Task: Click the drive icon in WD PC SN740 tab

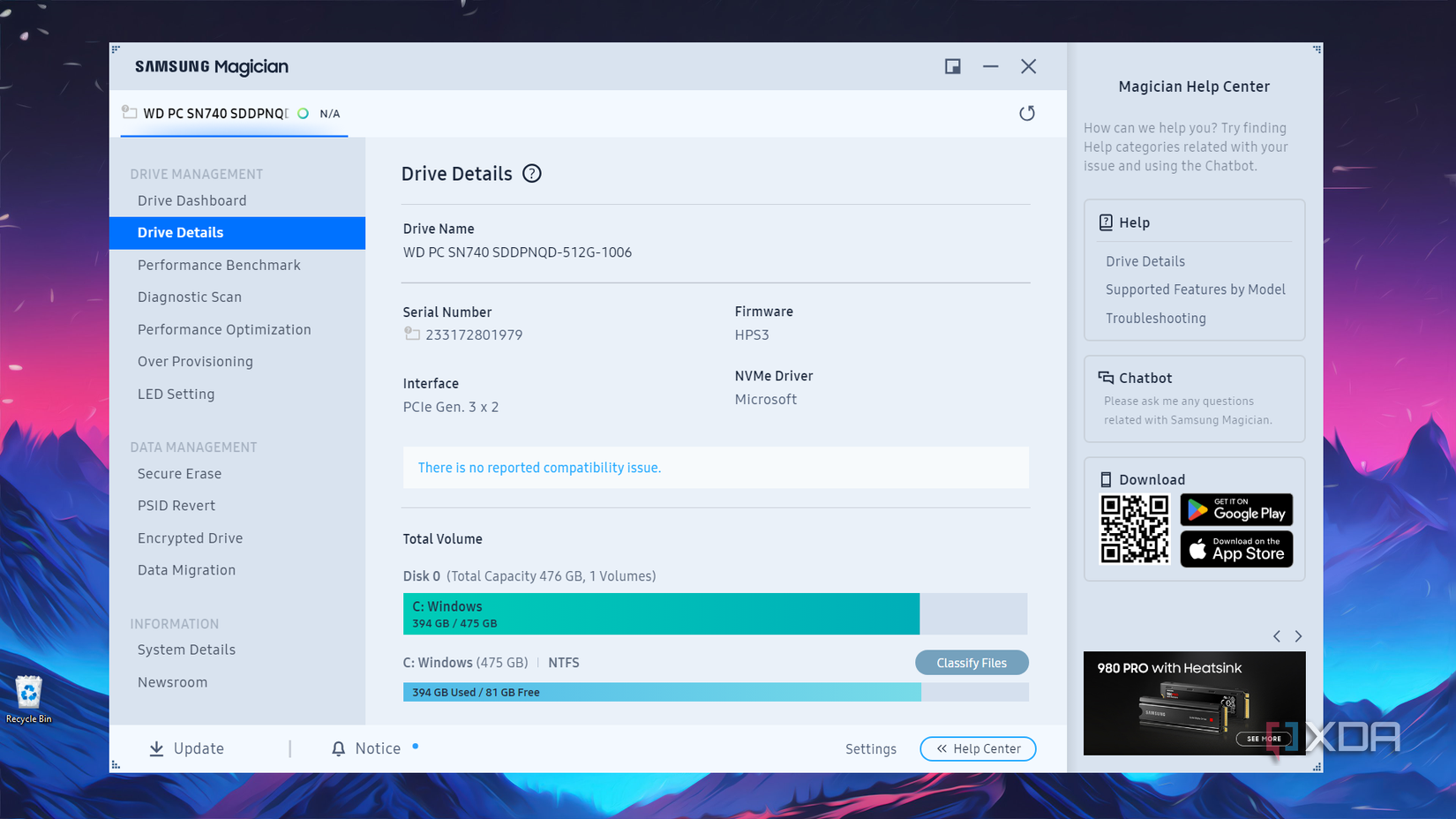Action: click(130, 112)
